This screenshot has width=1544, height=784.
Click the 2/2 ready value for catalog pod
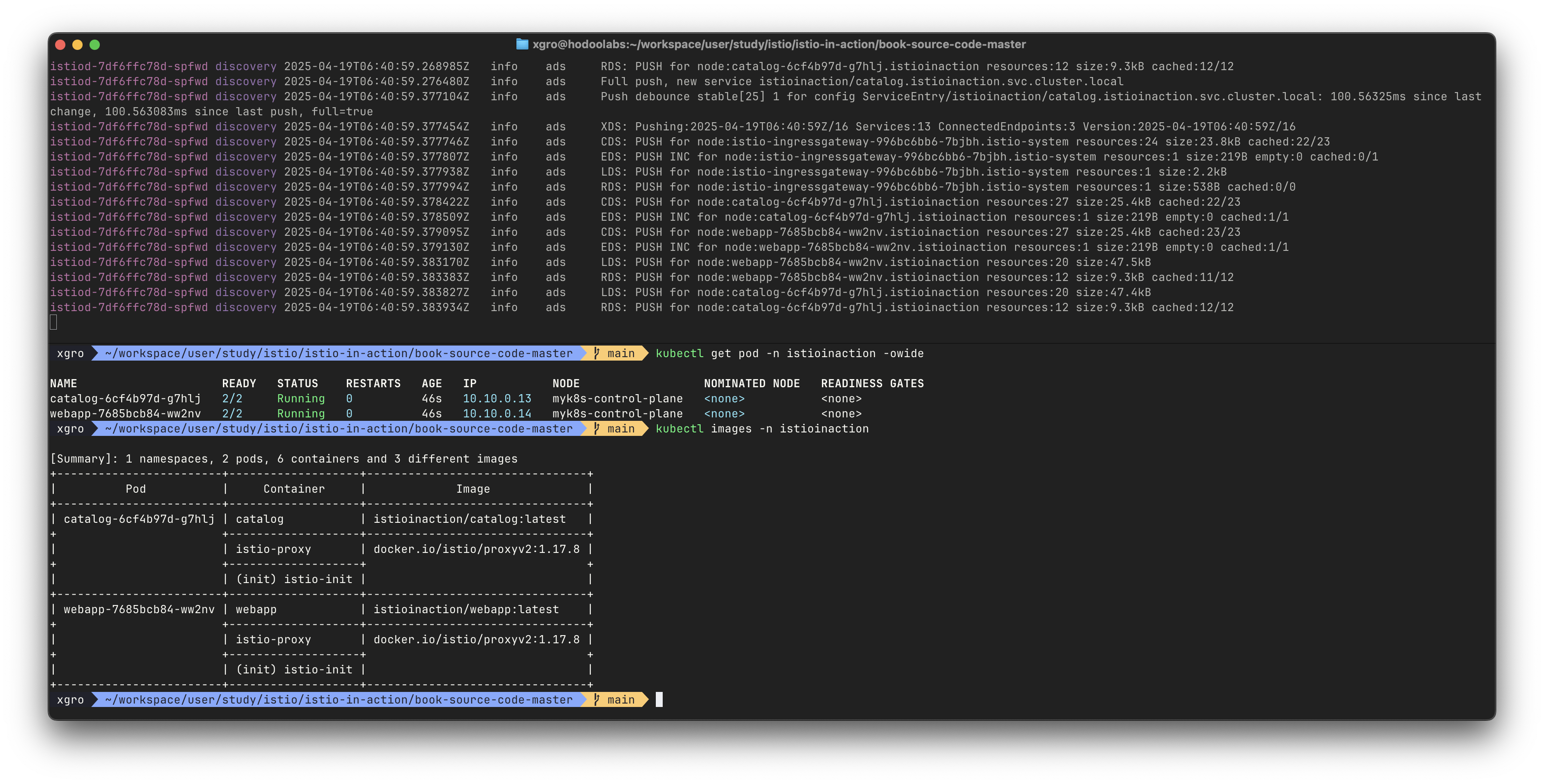232,398
